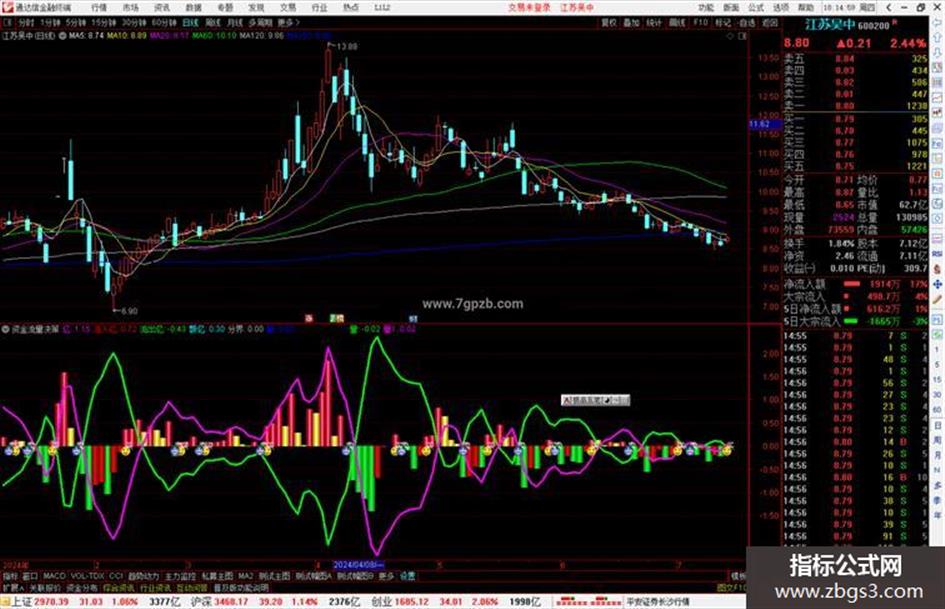Click the Tongdaxin app logo icon
This screenshot has height=609, width=945.
click(x=7, y=7)
